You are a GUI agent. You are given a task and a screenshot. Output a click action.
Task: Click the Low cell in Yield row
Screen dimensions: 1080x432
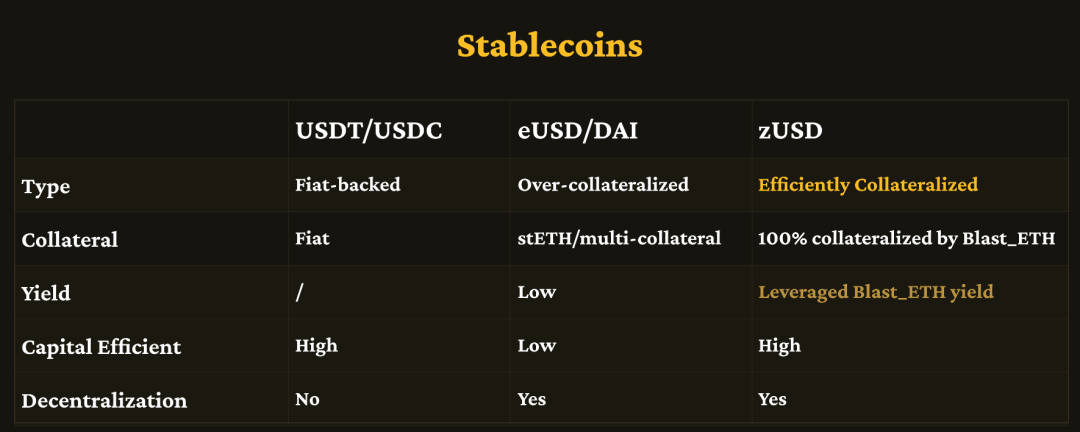537,292
